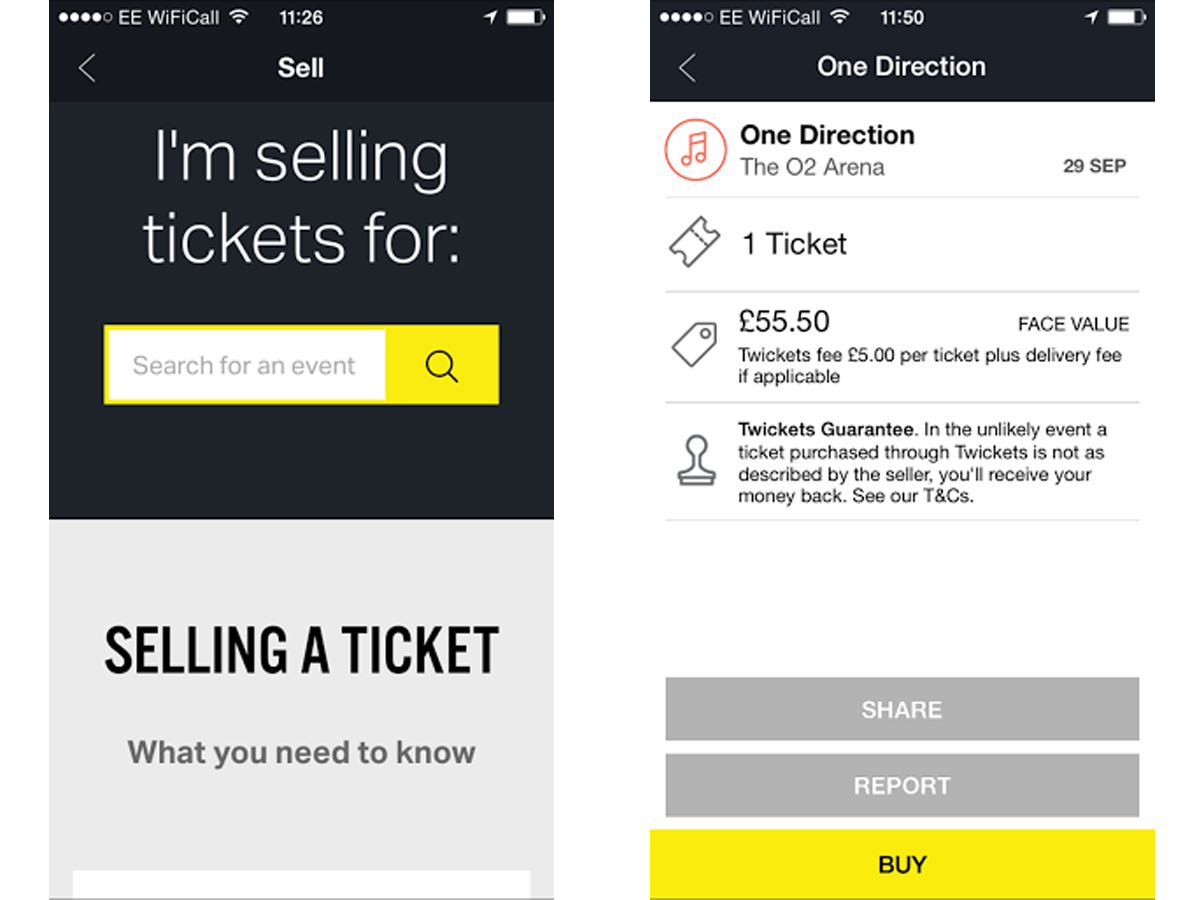
Task: Tap the location arrow on Sell status bar
Action: [491, 17]
